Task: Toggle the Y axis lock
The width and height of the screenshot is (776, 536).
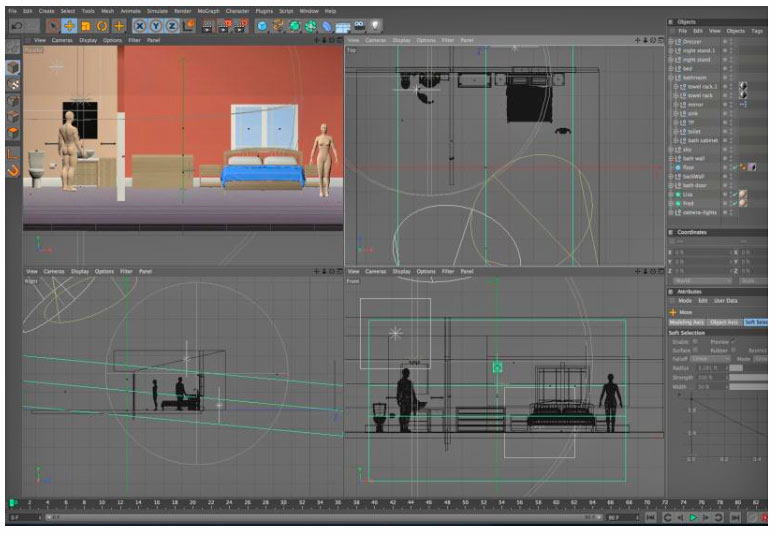Action: pyautogui.click(x=157, y=25)
